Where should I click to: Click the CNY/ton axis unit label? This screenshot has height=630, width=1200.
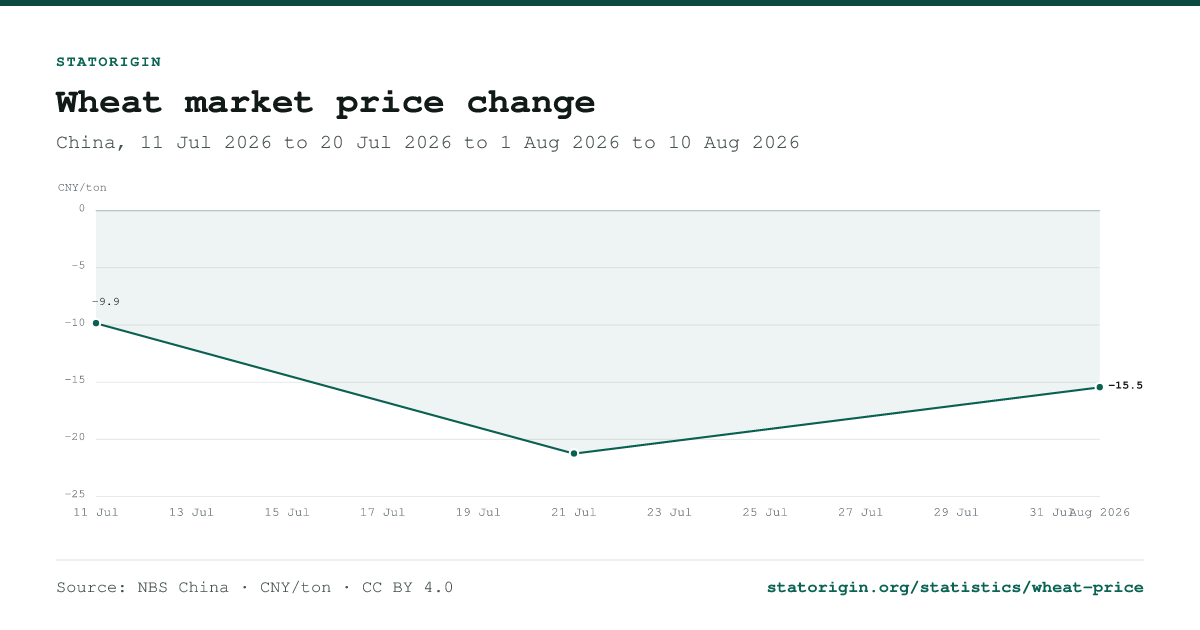(x=82, y=188)
